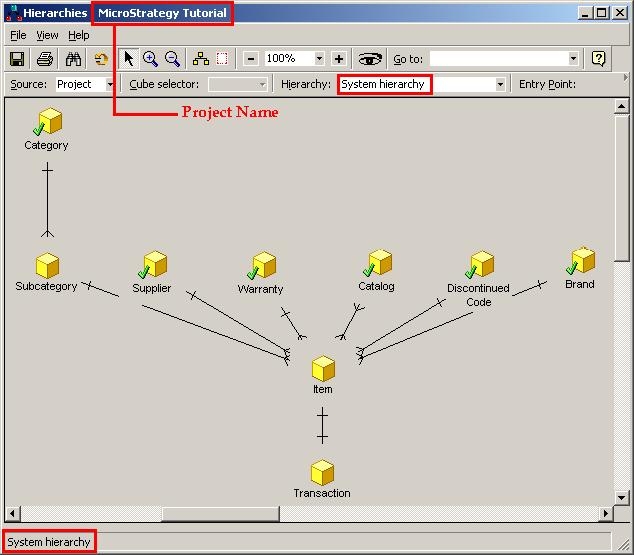Screen dimensions: 634x555
Task: Click the Item label text
Action: [x=323, y=389]
